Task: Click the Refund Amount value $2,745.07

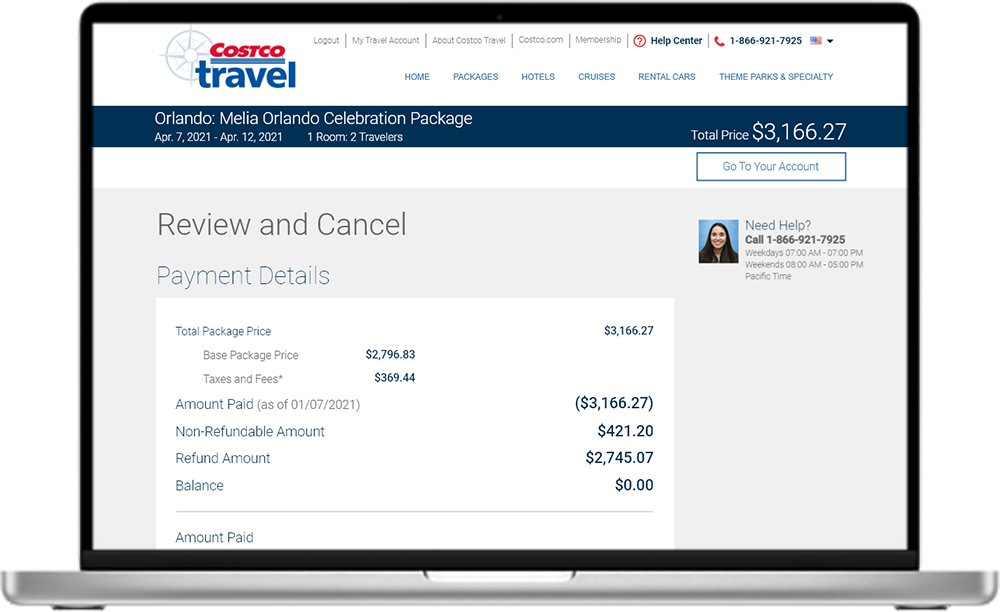Action: (x=619, y=458)
